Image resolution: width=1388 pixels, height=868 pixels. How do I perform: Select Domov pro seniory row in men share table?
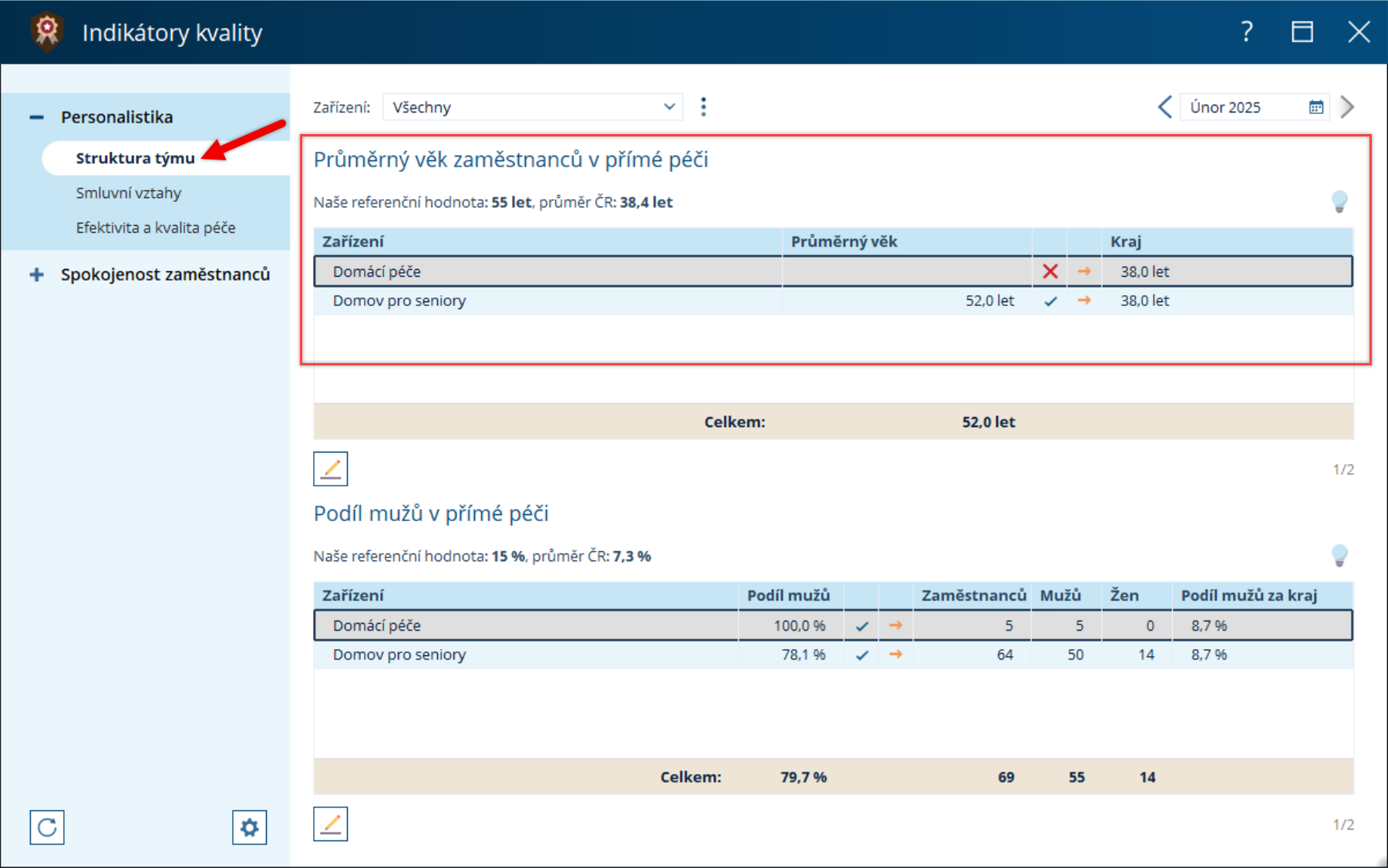(x=833, y=654)
